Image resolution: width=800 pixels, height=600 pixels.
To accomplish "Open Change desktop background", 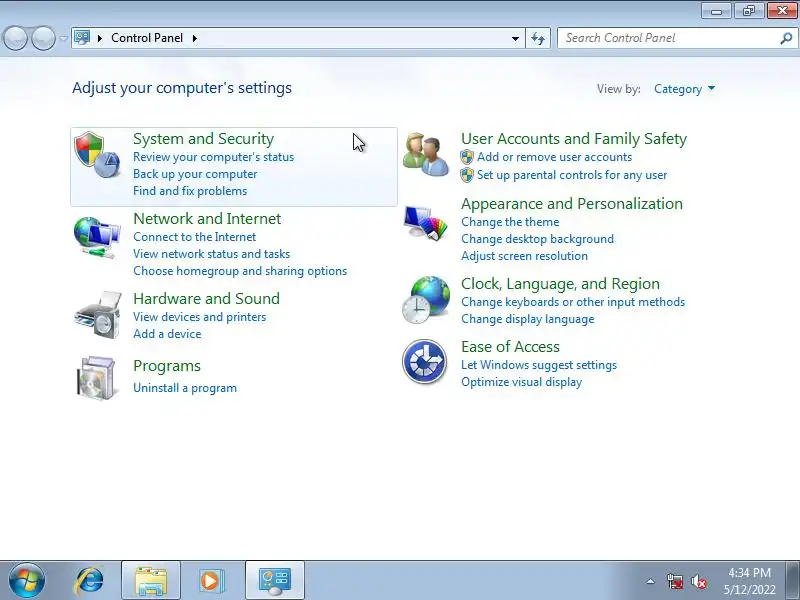I will point(537,239).
